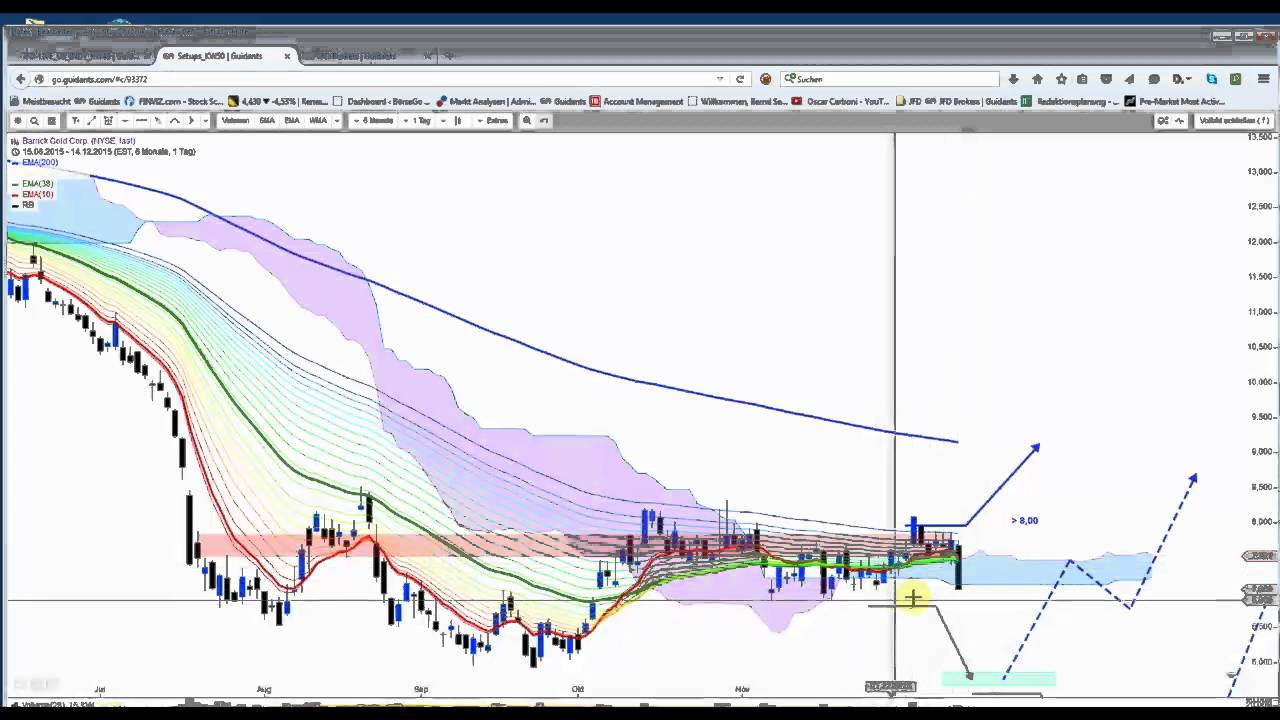The image size is (1280, 720).
Task: Toggle the EMA(10) legend entry
Action: click(37, 194)
